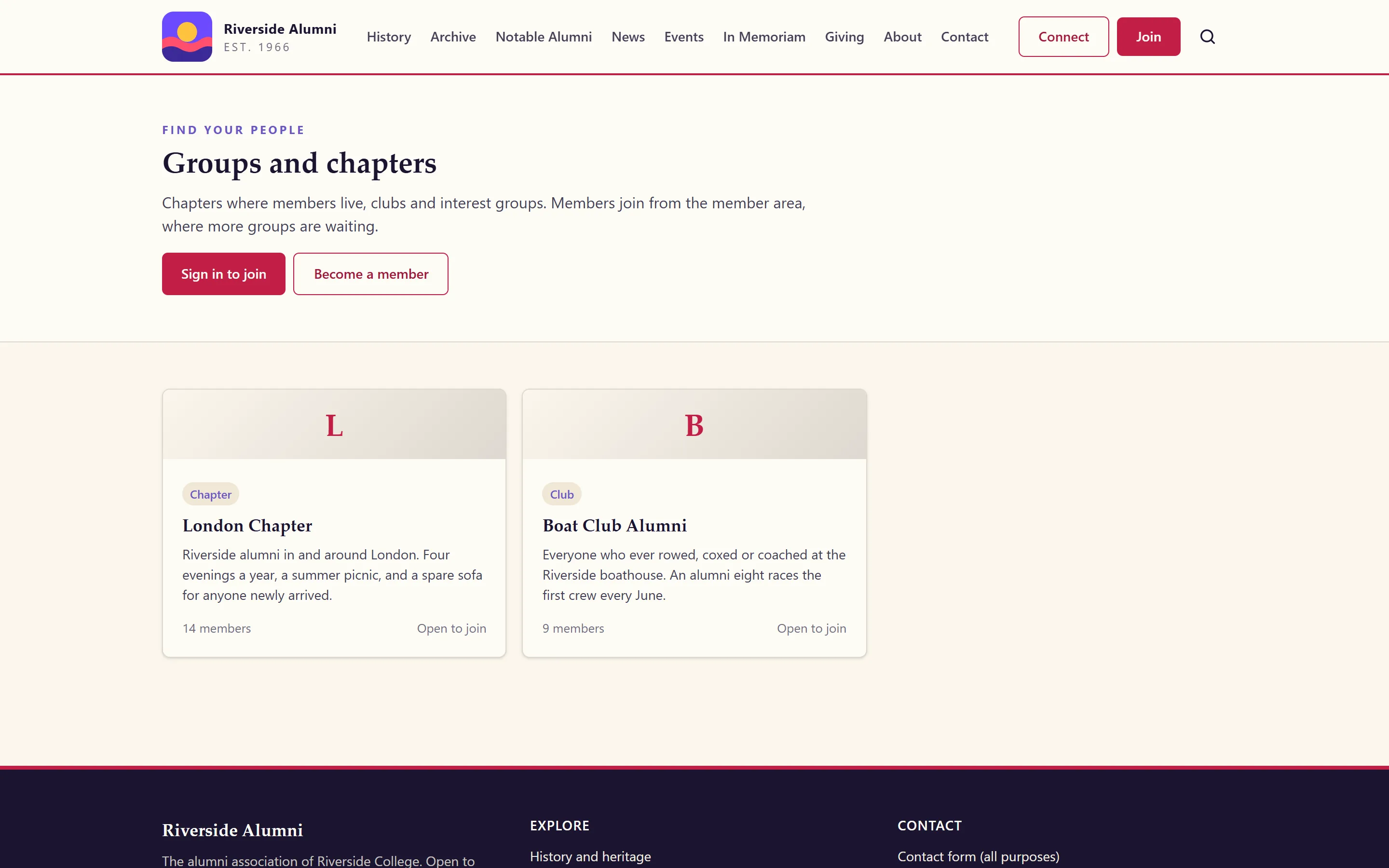
Task: Open Contact form (all purposes) footer link
Action: click(979, 856)
